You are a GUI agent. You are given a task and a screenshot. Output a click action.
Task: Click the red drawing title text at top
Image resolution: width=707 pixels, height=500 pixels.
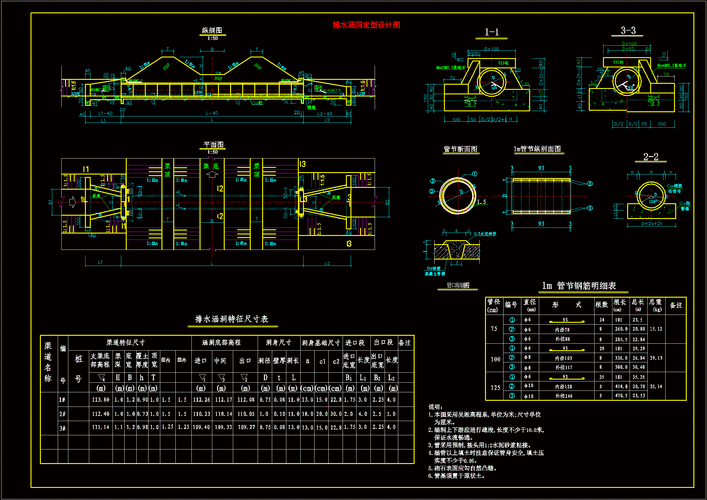coord(366,24)
